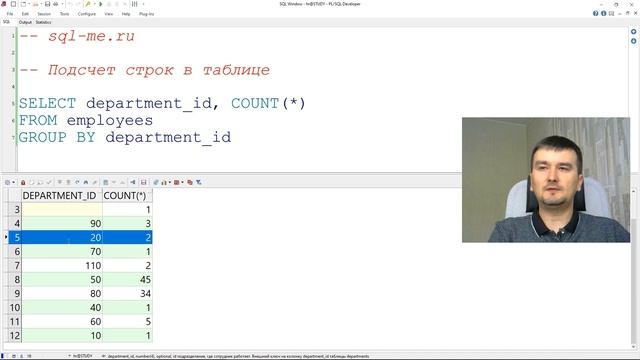Click the Save icon in the top toolbar
This screenshot has width=640, height=360.
pyautogui.click(x=47, y=4)
